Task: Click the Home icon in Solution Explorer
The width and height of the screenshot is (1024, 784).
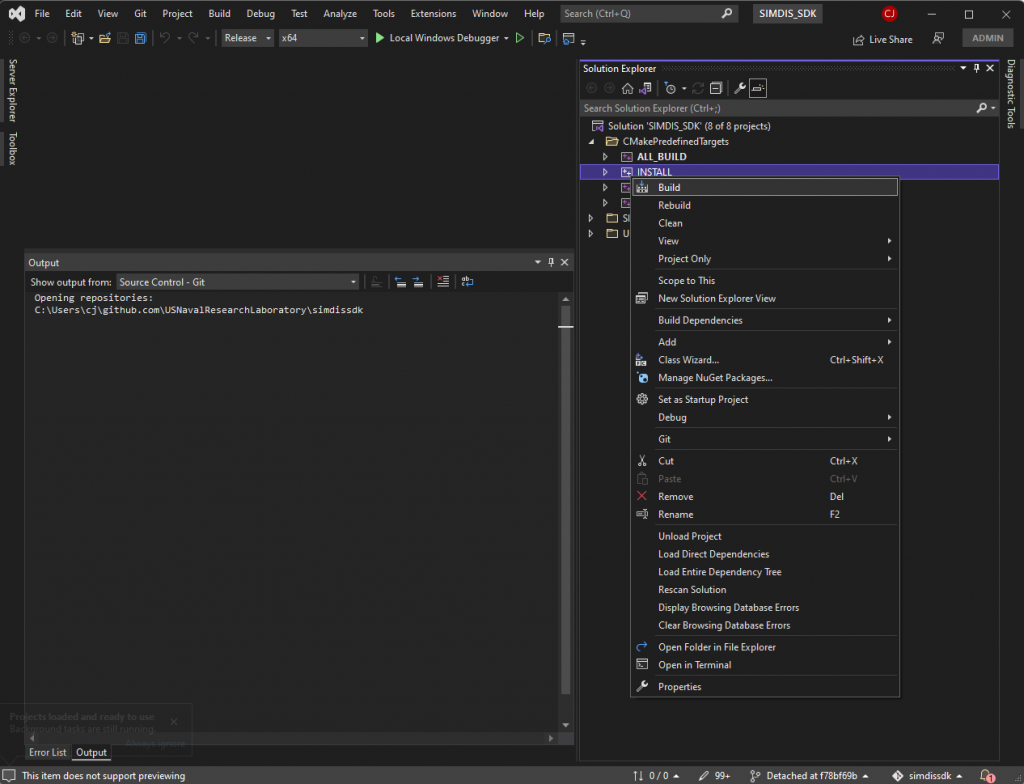Action: 628,88
